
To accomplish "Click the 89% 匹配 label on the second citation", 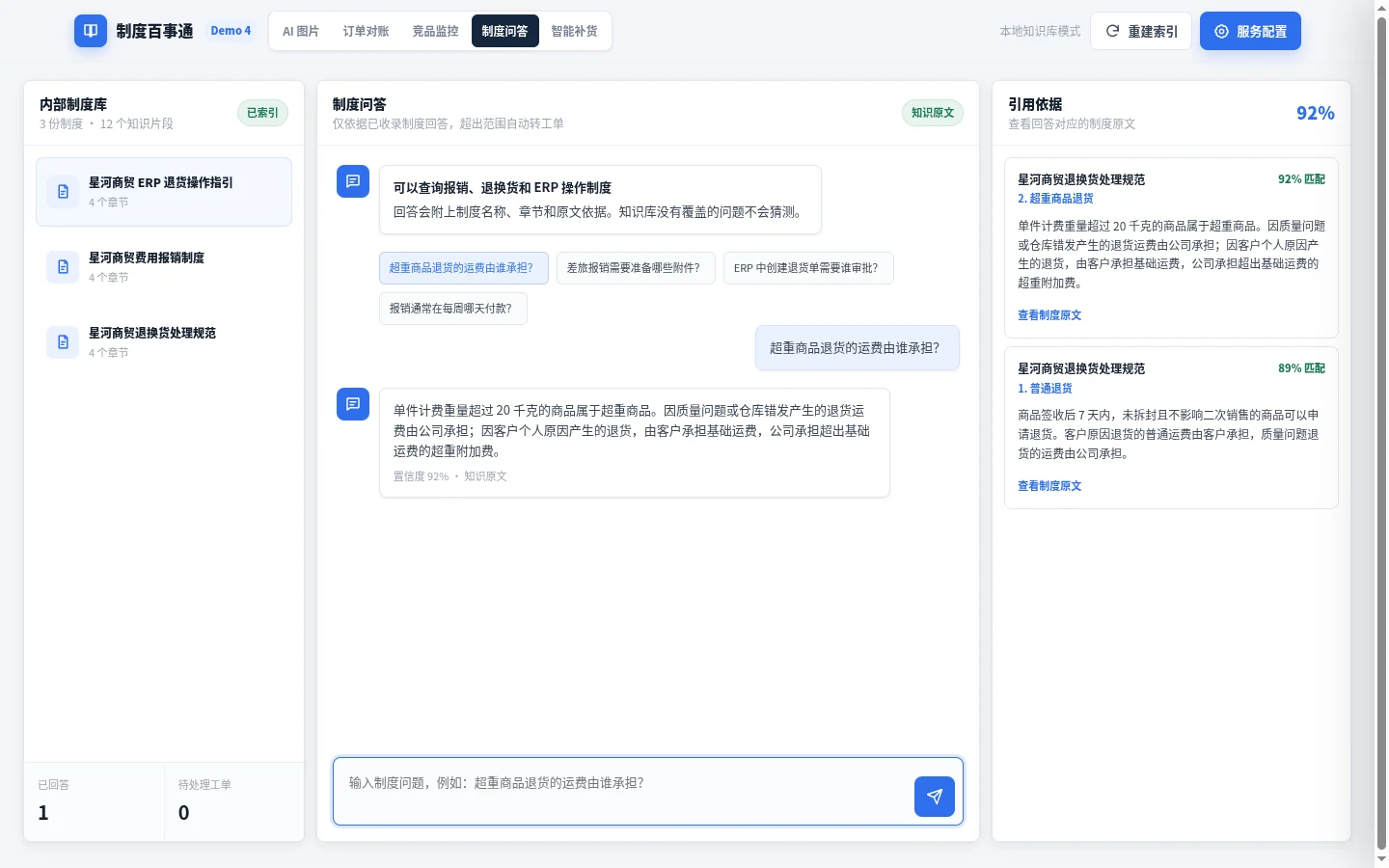I will [1301, 368].
